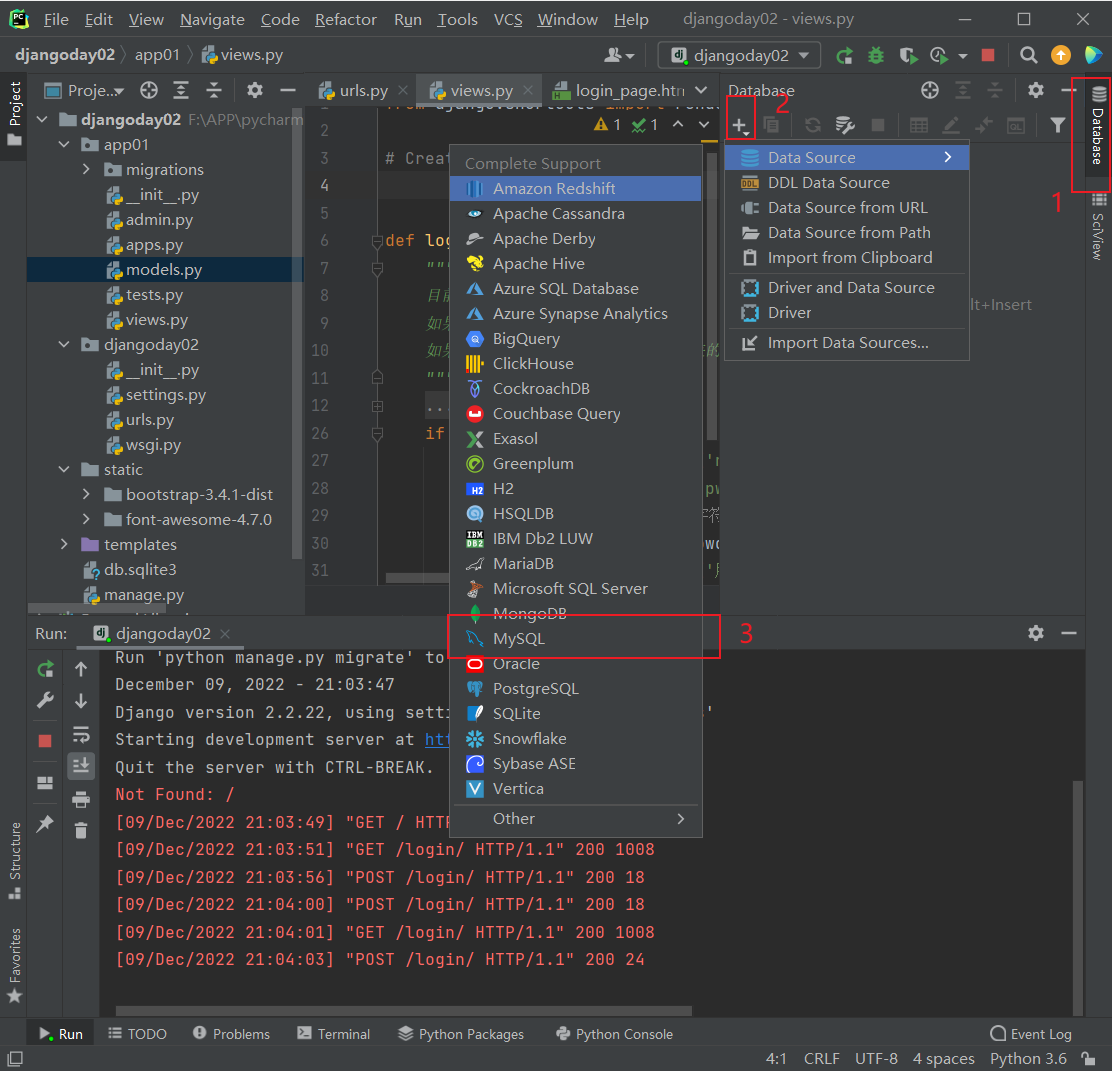
Task: Click the Rerun icon in Run panel
Action: click(45, 670)
